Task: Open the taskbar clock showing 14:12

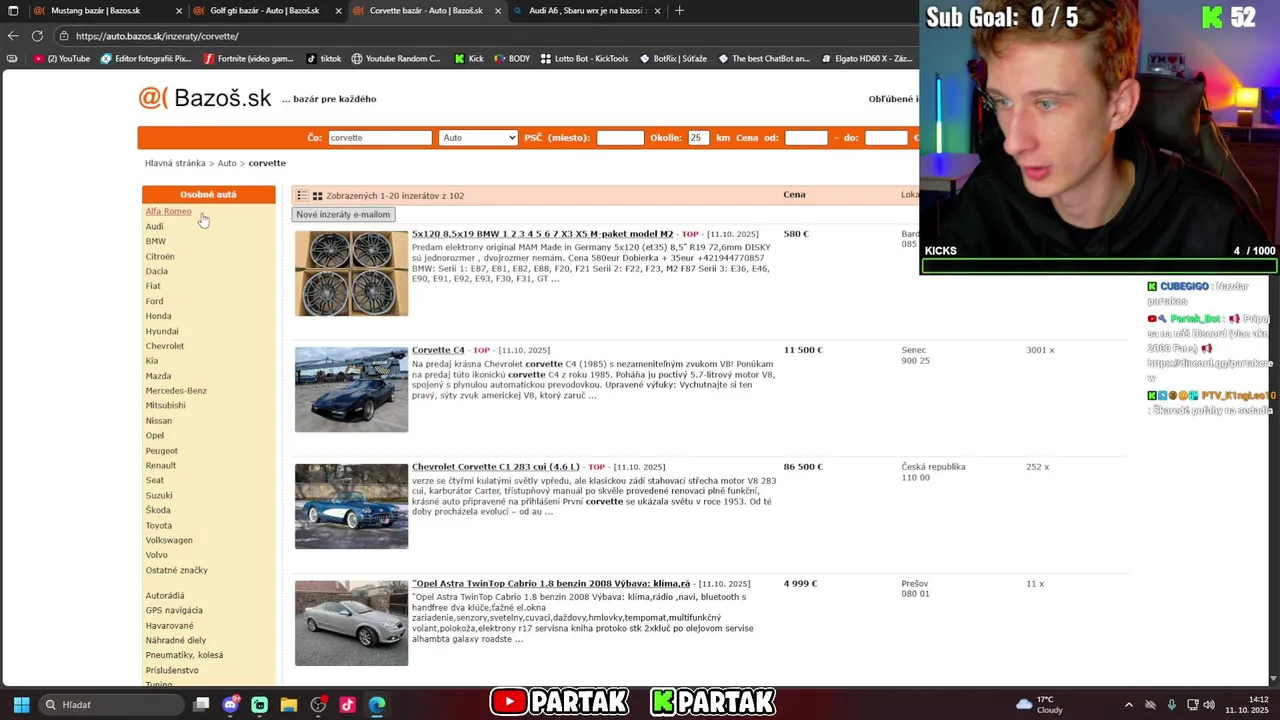Action: (x=1247, y=705)
